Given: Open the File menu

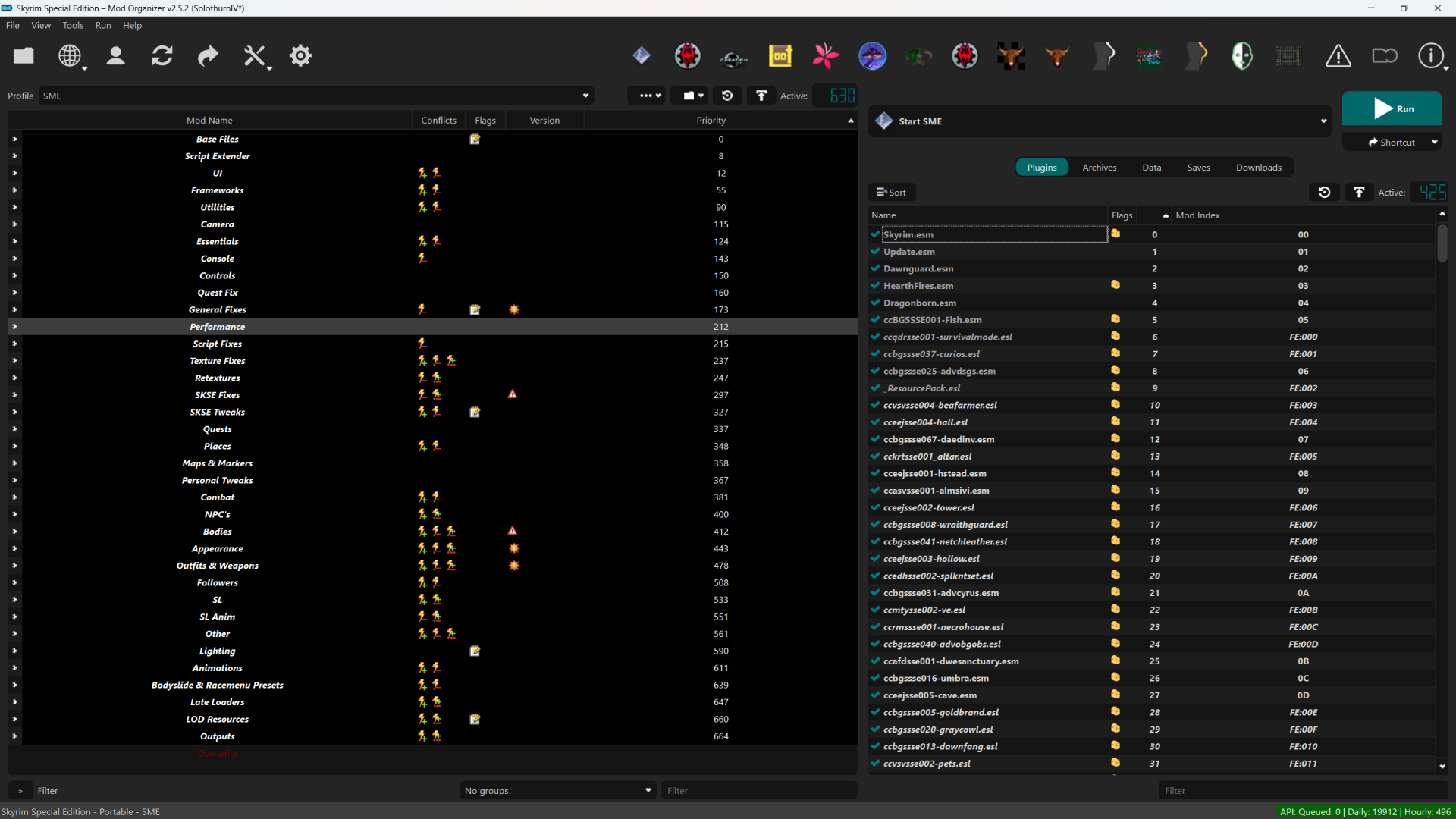Looking at the screenshot, I should tap(13, 25).
